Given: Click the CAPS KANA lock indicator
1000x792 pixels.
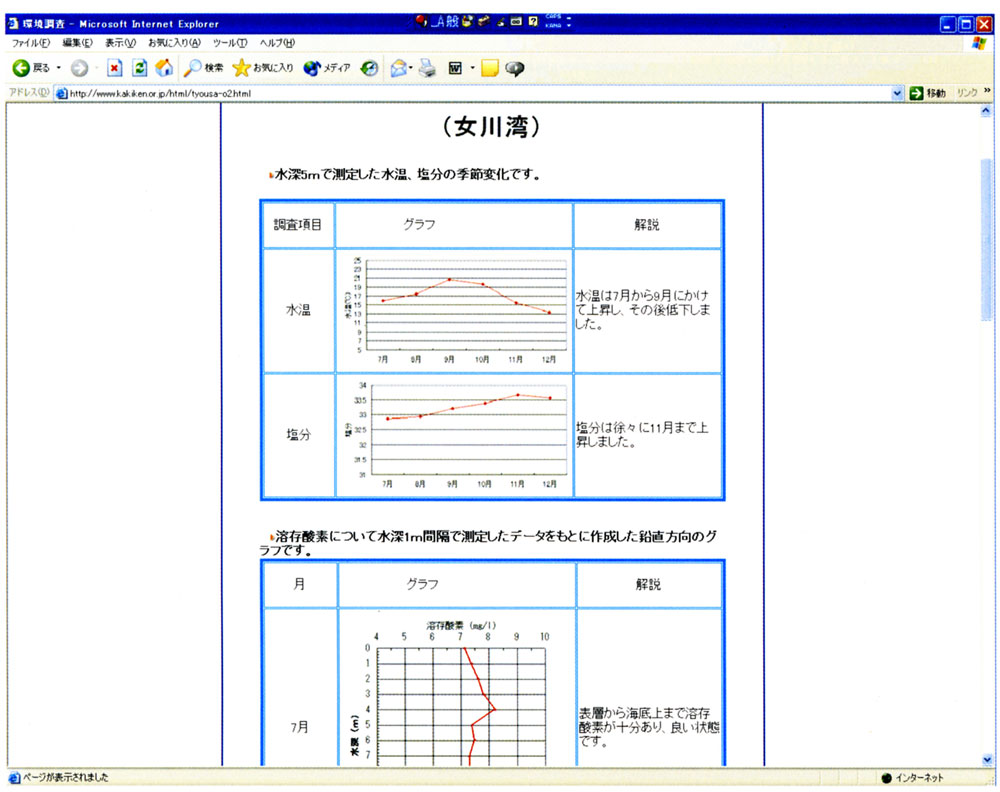Looking at the screenshot, I should (553, 22).
